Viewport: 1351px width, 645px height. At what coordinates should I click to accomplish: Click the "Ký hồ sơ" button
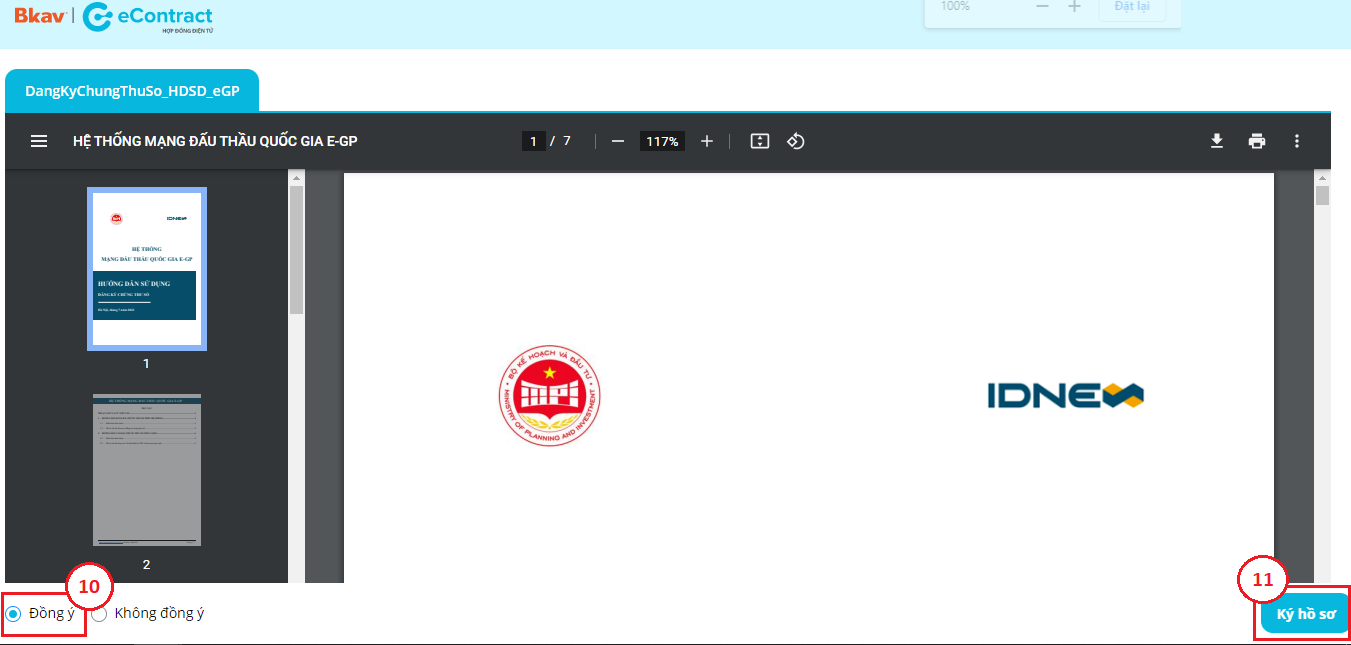point(1305,614)
